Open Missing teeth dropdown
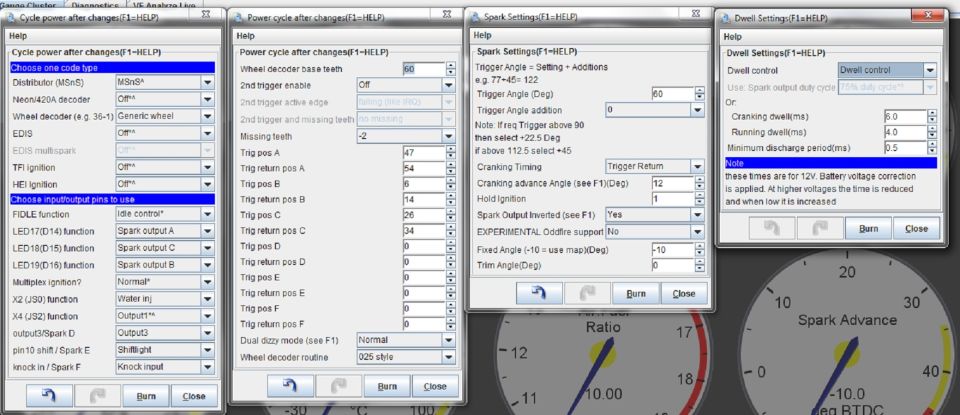This screenshot has width=960, height=415. coord(406,136)
